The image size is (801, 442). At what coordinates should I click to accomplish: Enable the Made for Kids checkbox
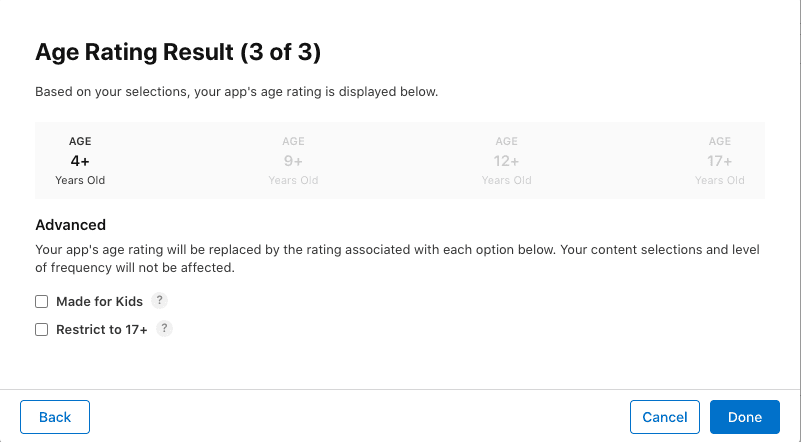pyautogui.click(x=42, y=301)
